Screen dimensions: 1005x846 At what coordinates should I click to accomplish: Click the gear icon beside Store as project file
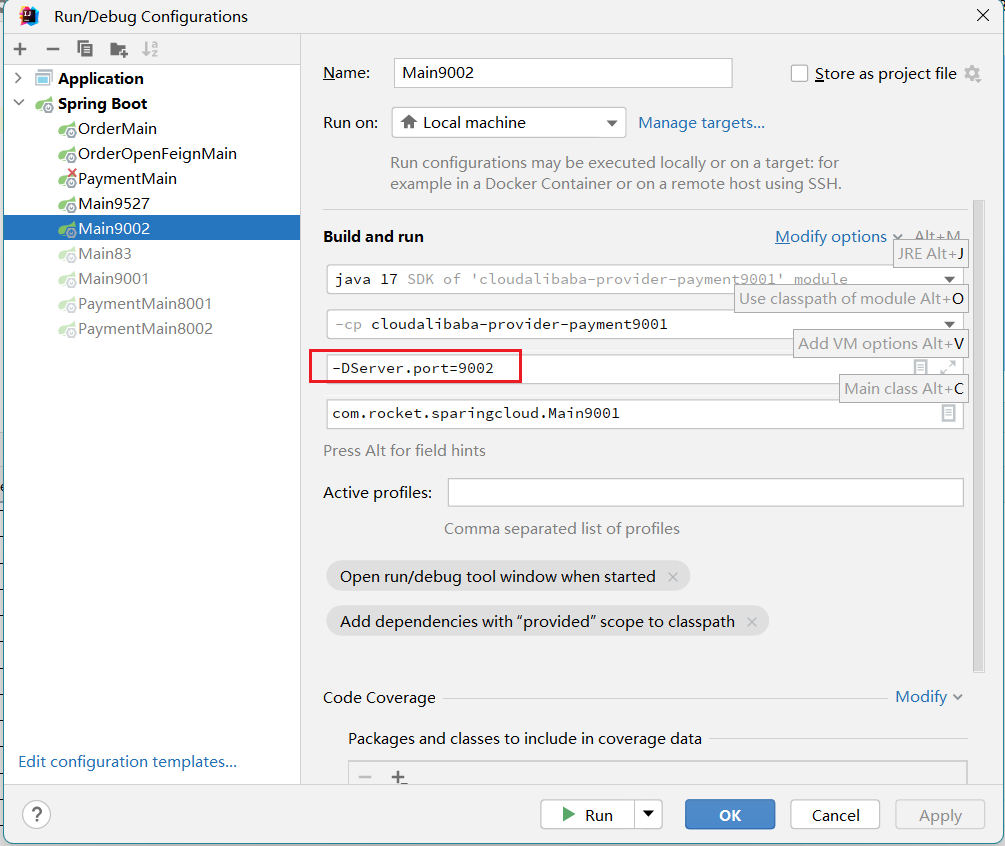point(972,74)
